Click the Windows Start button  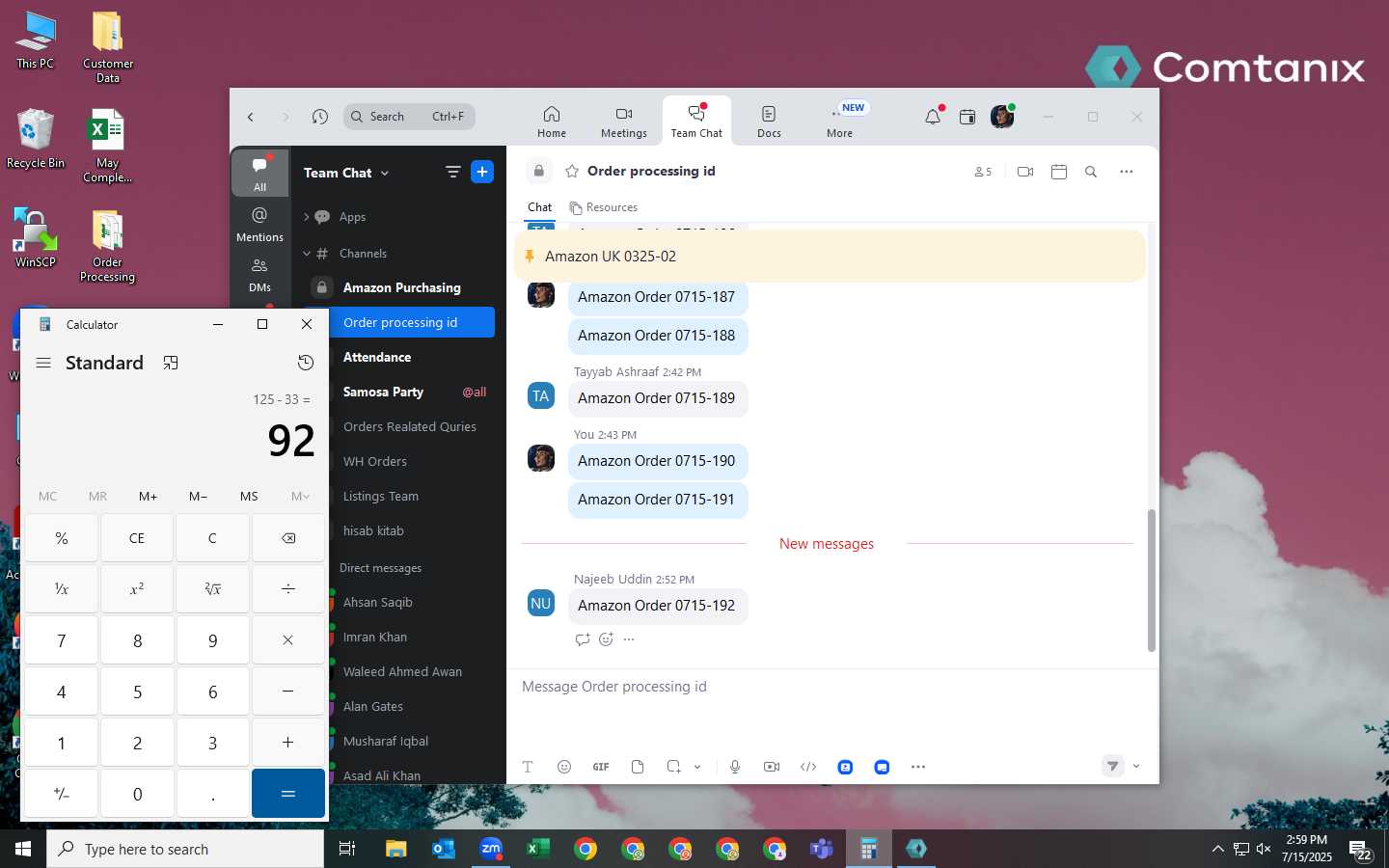point(23,849)
